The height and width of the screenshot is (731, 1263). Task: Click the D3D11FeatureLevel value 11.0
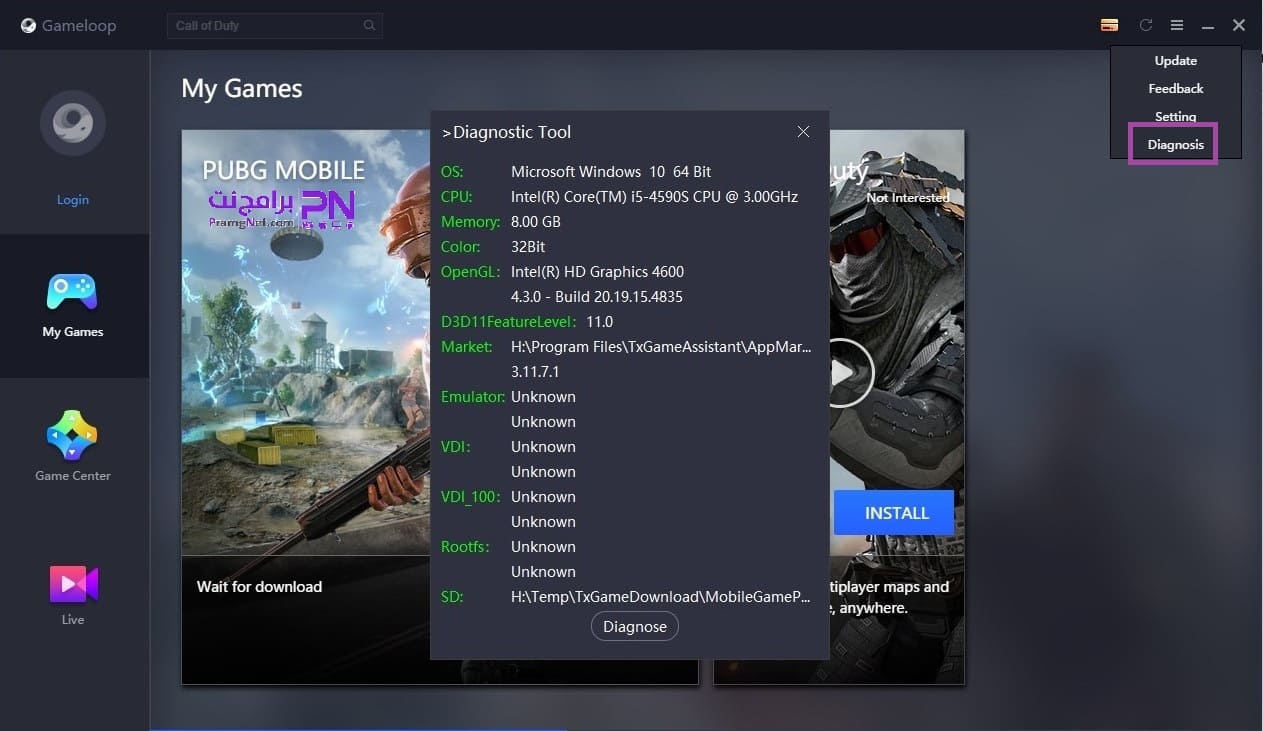[600, 322]
